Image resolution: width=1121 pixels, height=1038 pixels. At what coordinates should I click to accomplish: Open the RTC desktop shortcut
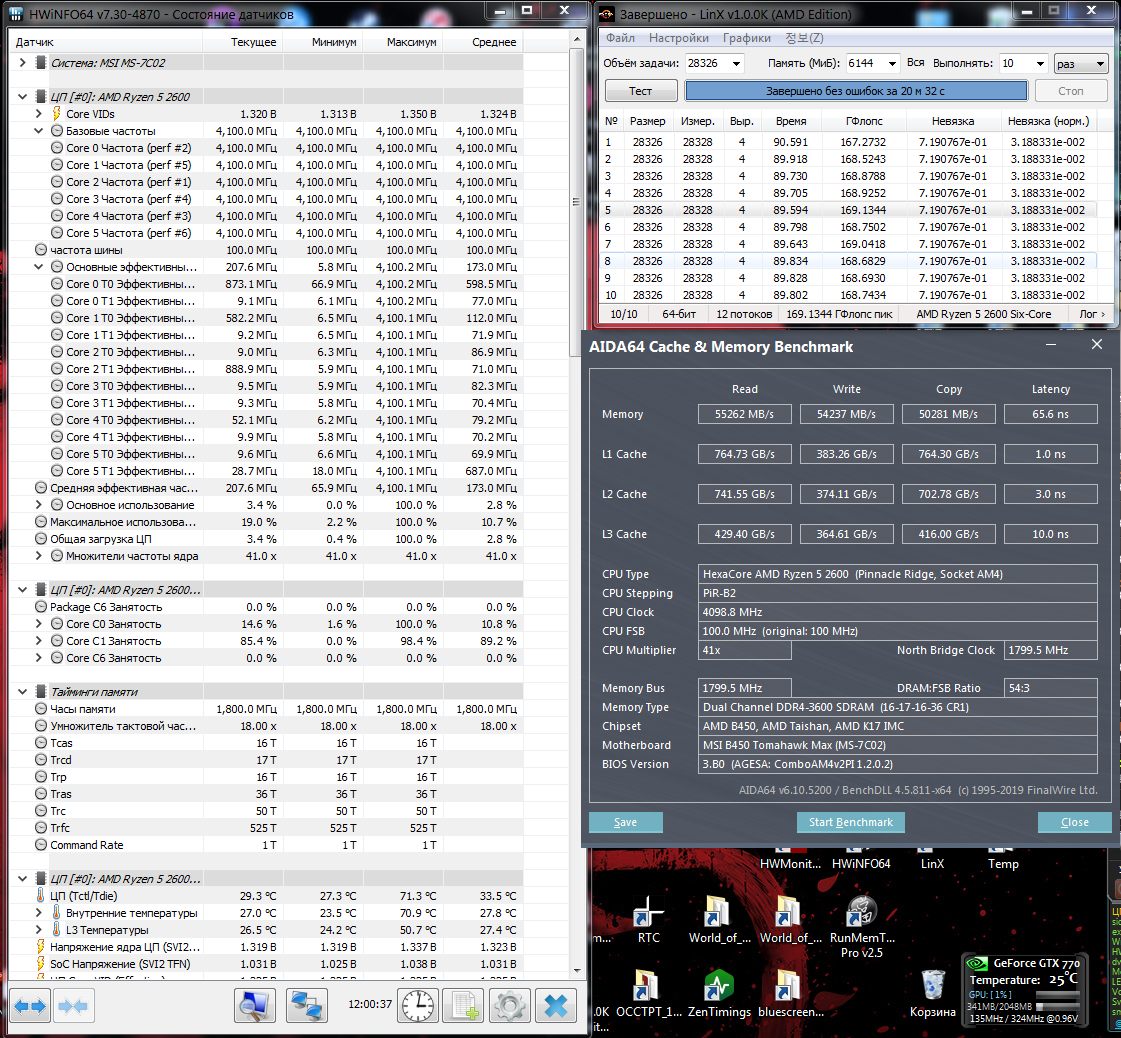click(x=648, y=920)
